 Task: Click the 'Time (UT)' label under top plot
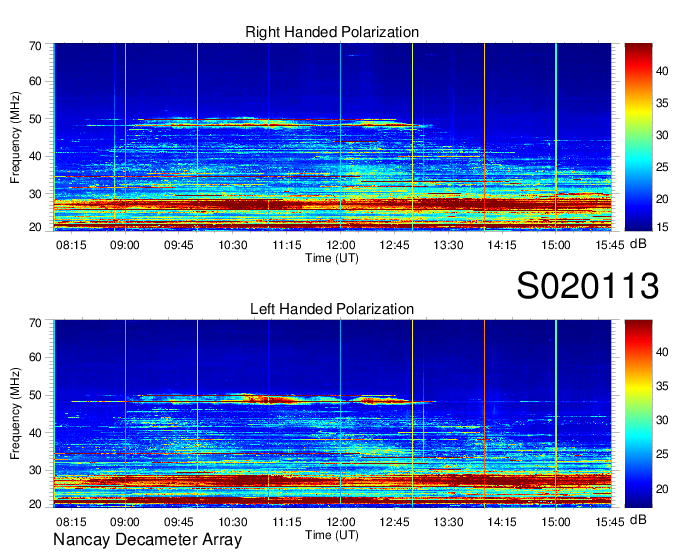click(332, 258)
